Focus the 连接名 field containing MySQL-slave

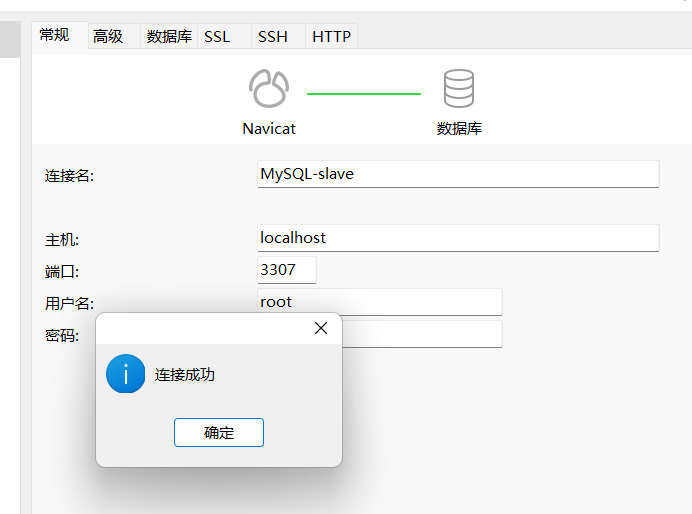click(x=458, y=174)
